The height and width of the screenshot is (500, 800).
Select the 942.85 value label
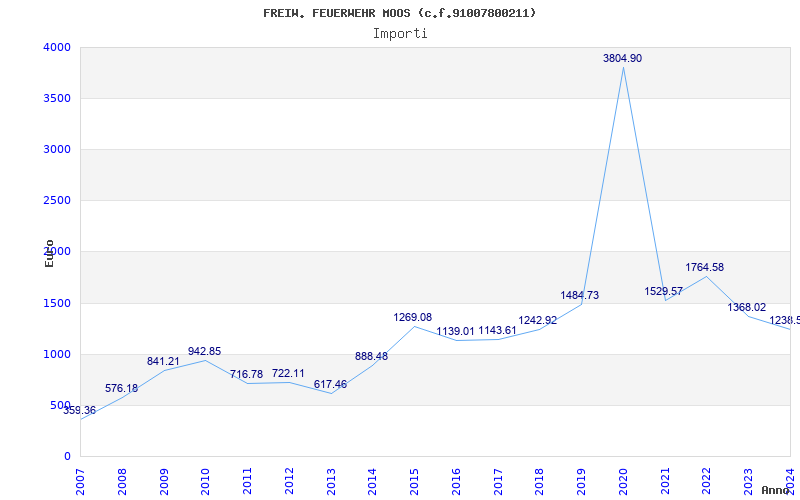click(x=205, y=351)
